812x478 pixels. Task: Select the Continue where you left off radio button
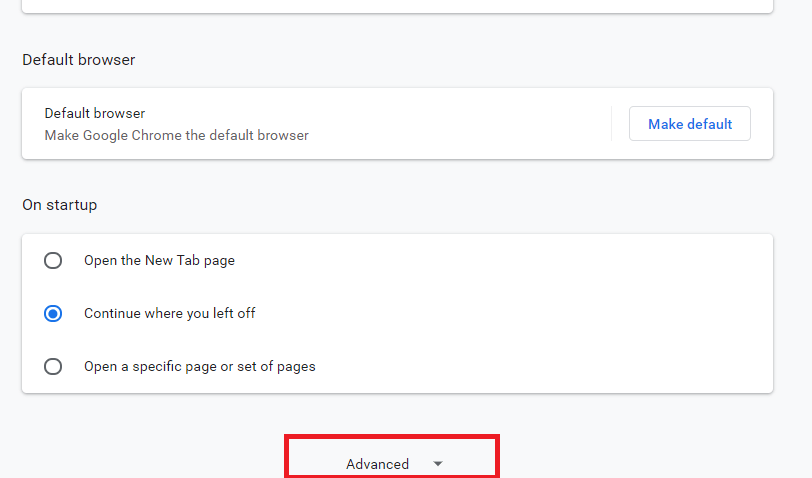[x=53, y=313]
